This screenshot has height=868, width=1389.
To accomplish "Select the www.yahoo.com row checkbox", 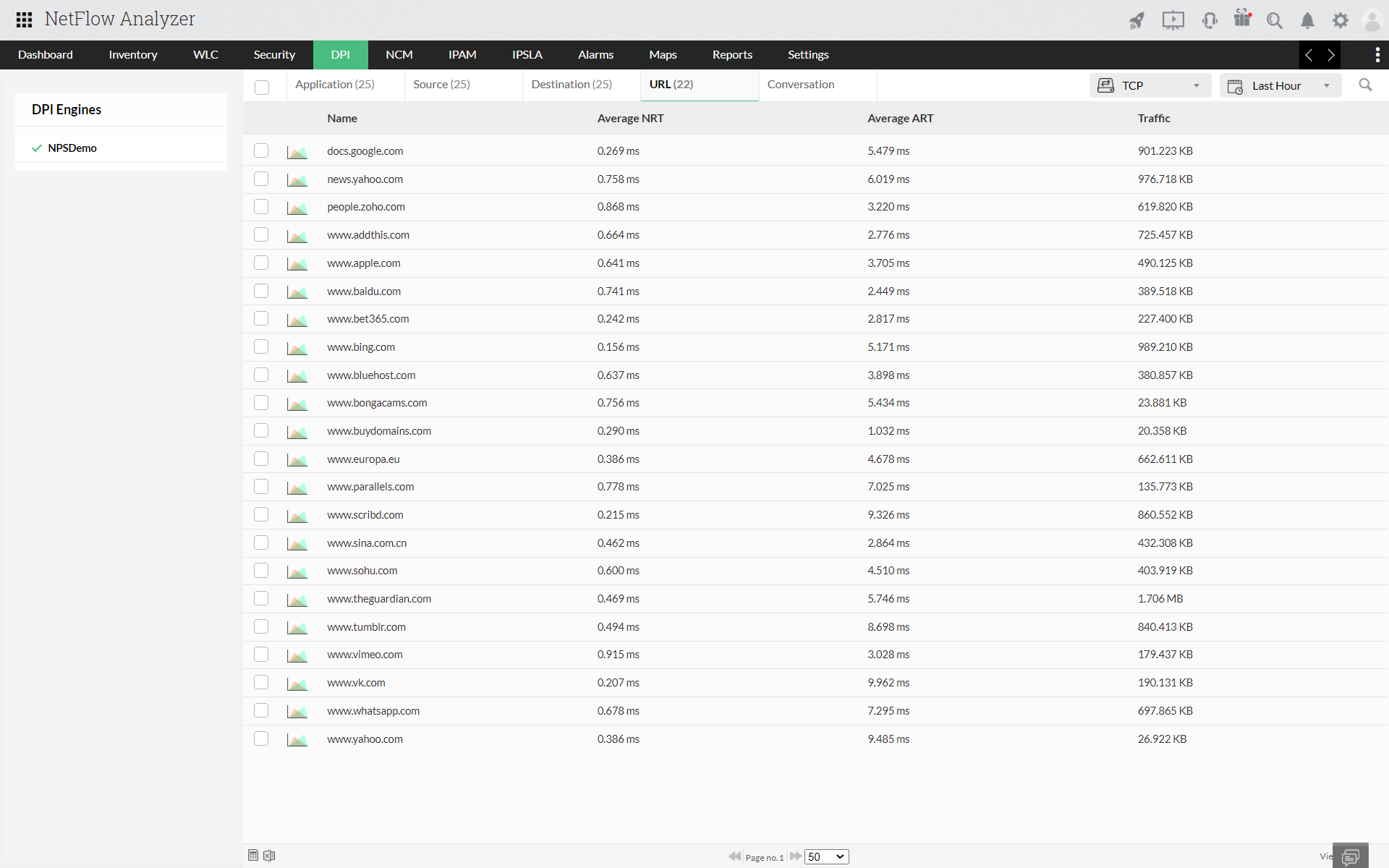I will 261,739.
